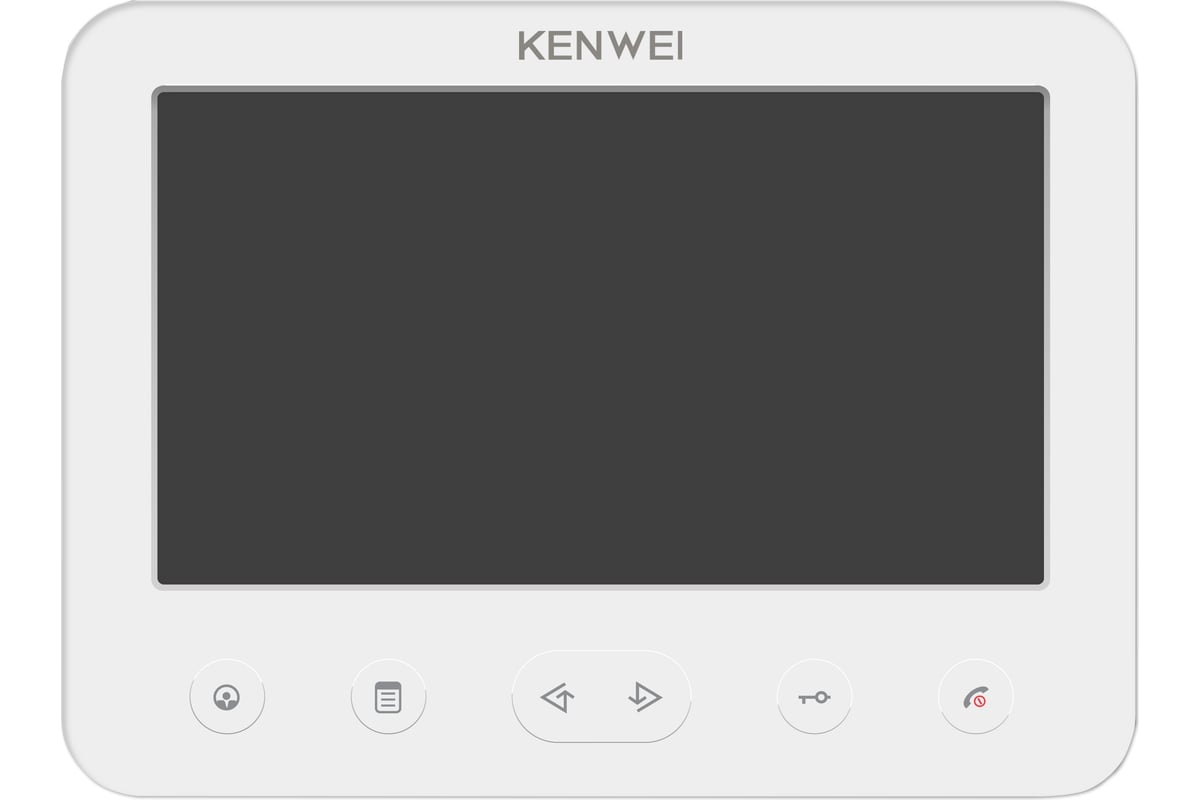
Task: Navigate back with the left triangle arrow
Action: point(557,696)
